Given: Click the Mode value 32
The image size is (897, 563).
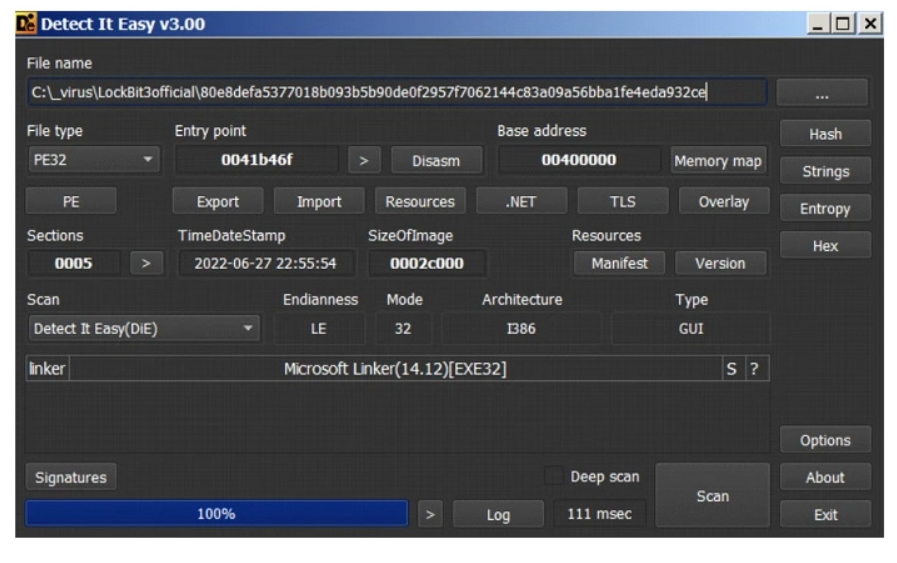Looking at the screenshot, I should pyautogui.click(x=403, y=328).
